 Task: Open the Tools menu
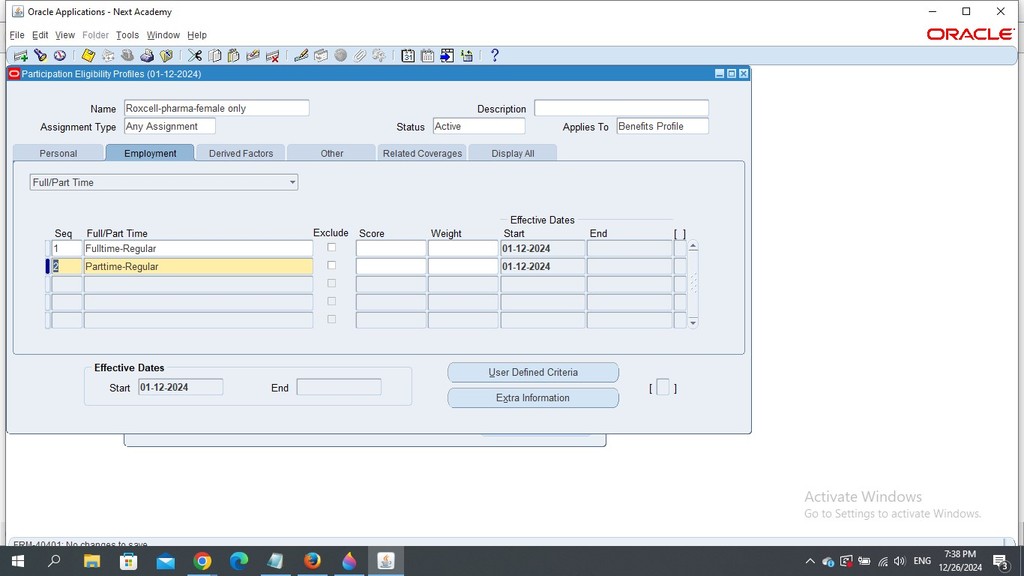pyautogui.click(x=127, y=35)
